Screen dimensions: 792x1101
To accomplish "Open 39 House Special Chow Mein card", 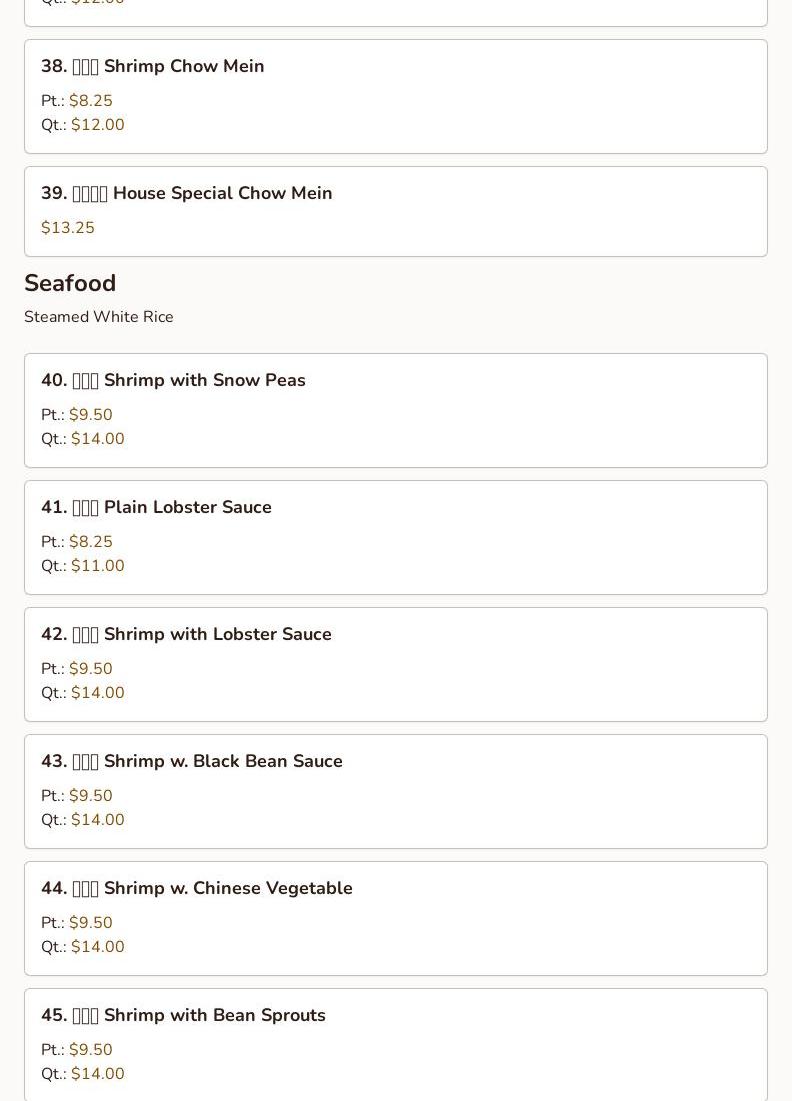I will pyautogui.click(x=395, y=211).
